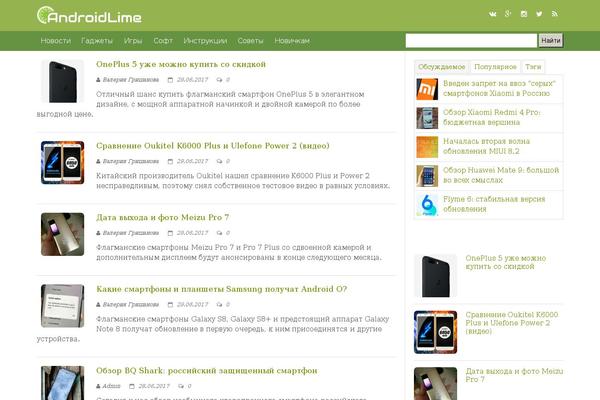The image size is (600, 400).
Task: Click comments icon under OnePlus 5 article
Action: [219, 80]
